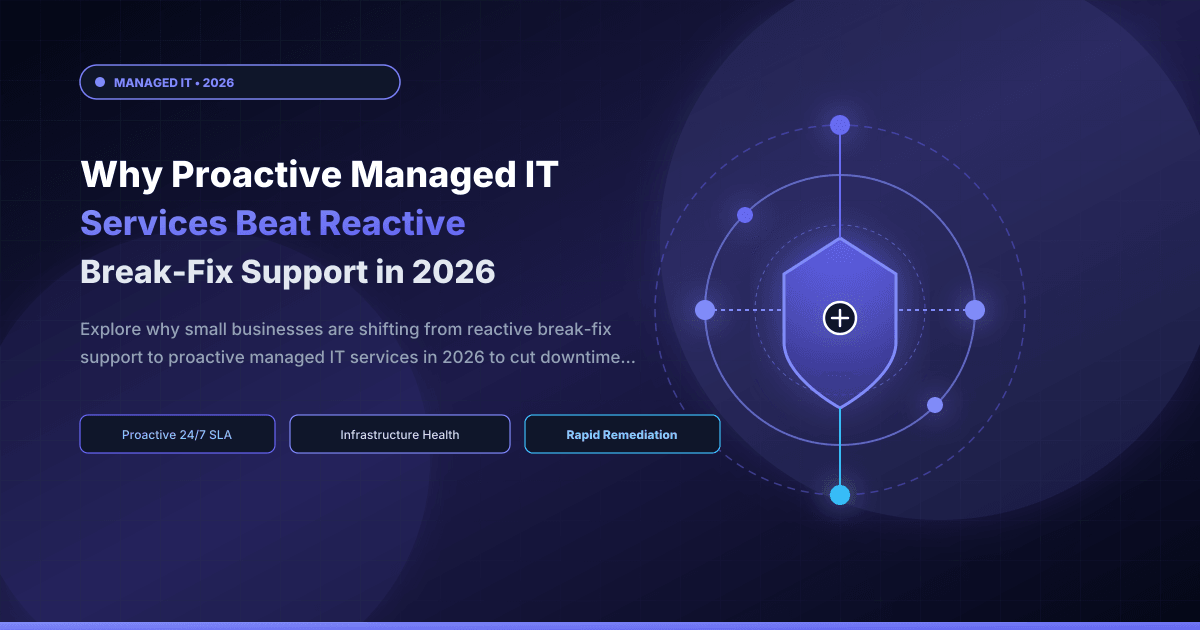Click the cyan node below the shield

(840, 494)
